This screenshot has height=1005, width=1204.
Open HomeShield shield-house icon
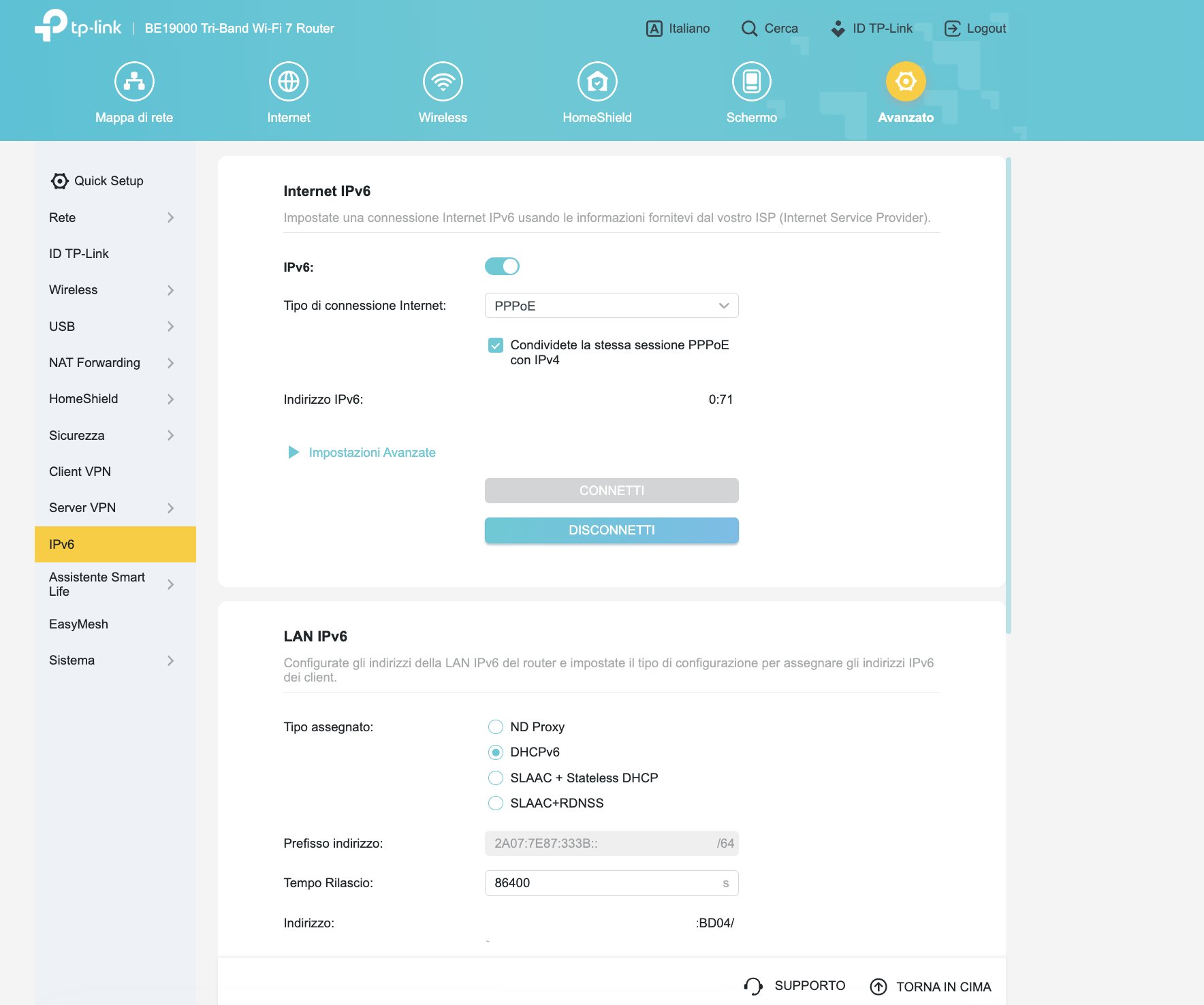pyautogui.click(x=597, y=82)
